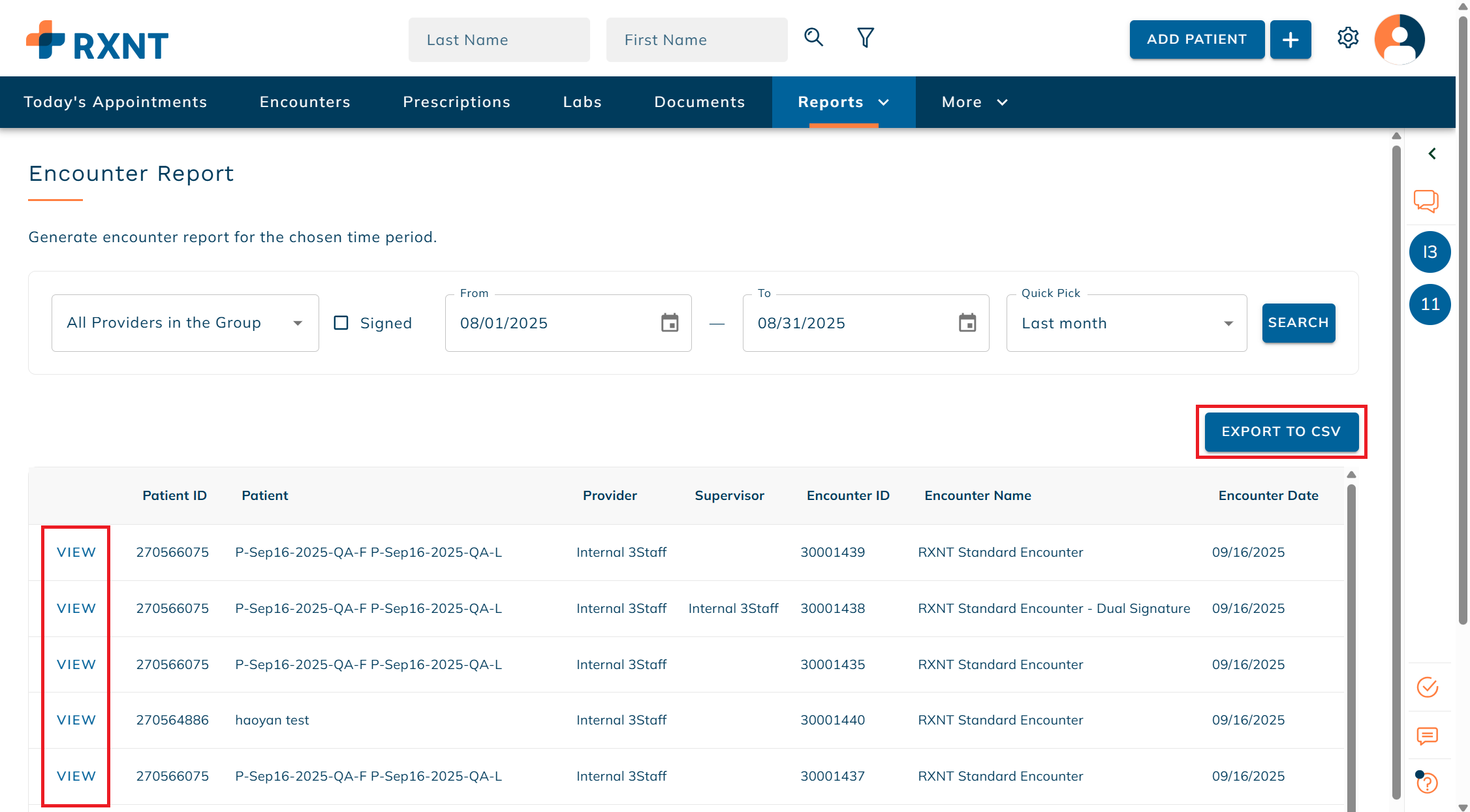Click the encounter table vertical scrollbar
Viewport: 1470px width, 812px height.
coord(1351,620)
